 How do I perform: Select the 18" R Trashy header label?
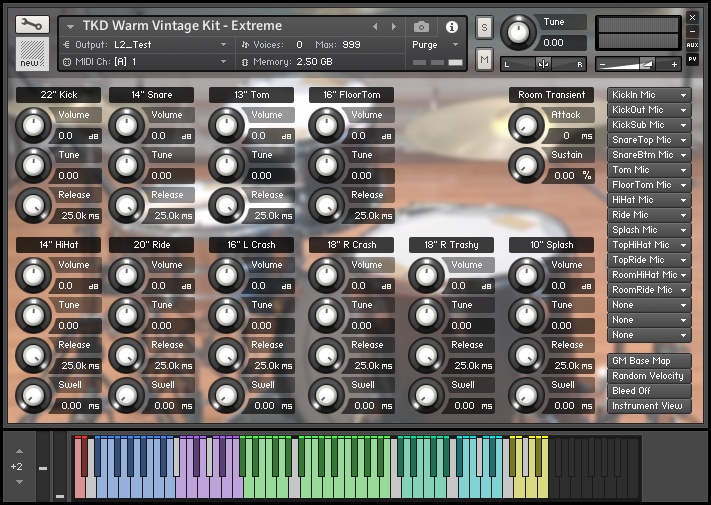451,245
